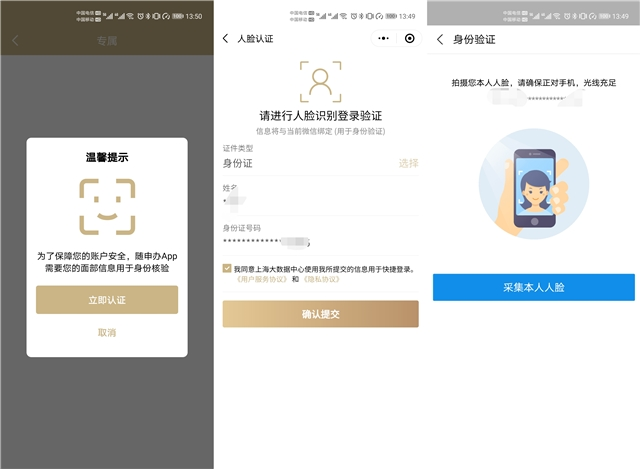Screen dimensions: 640x469
Task: Go back from the 身份验证 page
Action: click(x=440, y=40)
